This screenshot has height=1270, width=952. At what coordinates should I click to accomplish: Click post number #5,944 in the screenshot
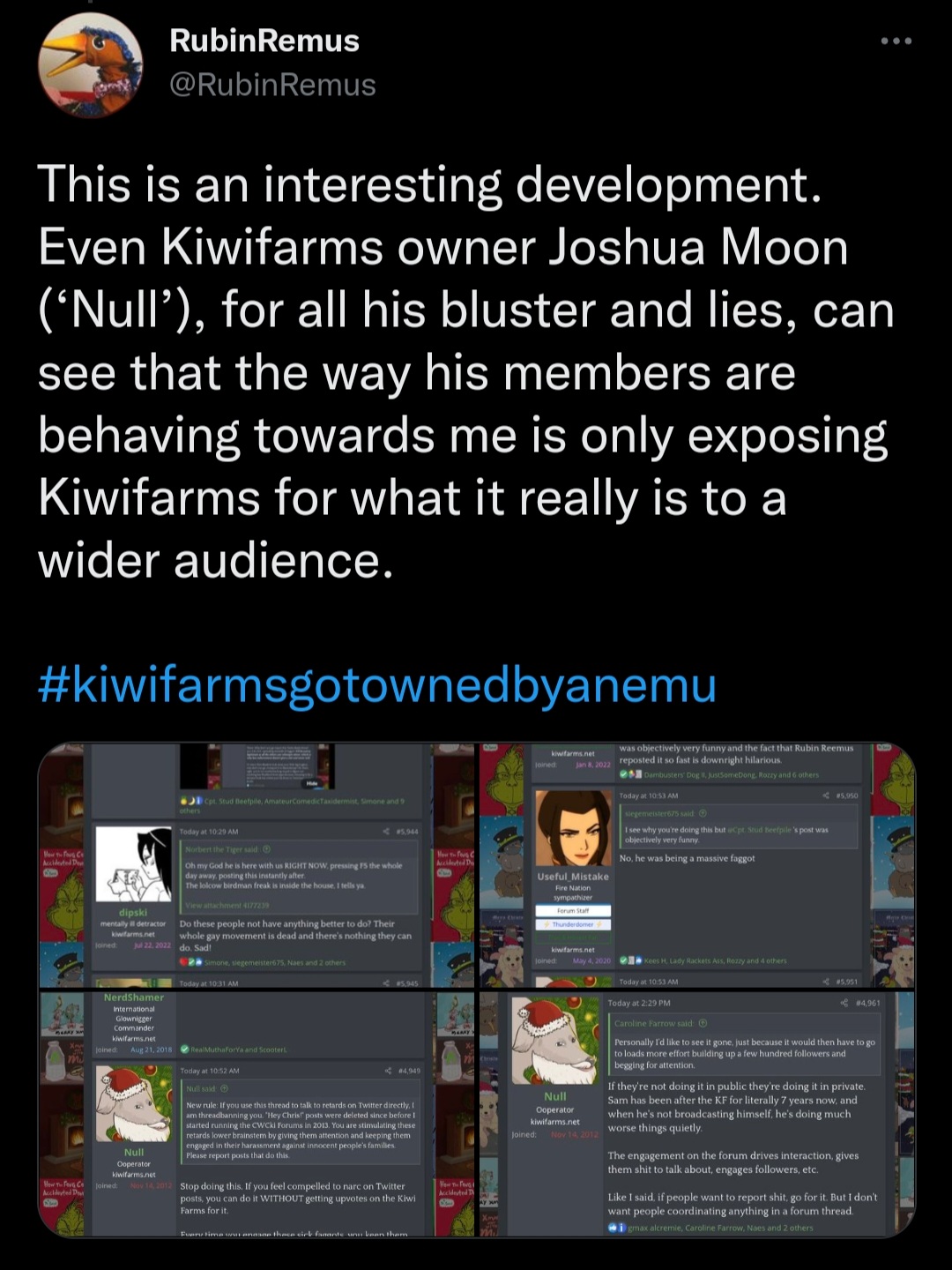pyautogui.click(x=410, y=832)
